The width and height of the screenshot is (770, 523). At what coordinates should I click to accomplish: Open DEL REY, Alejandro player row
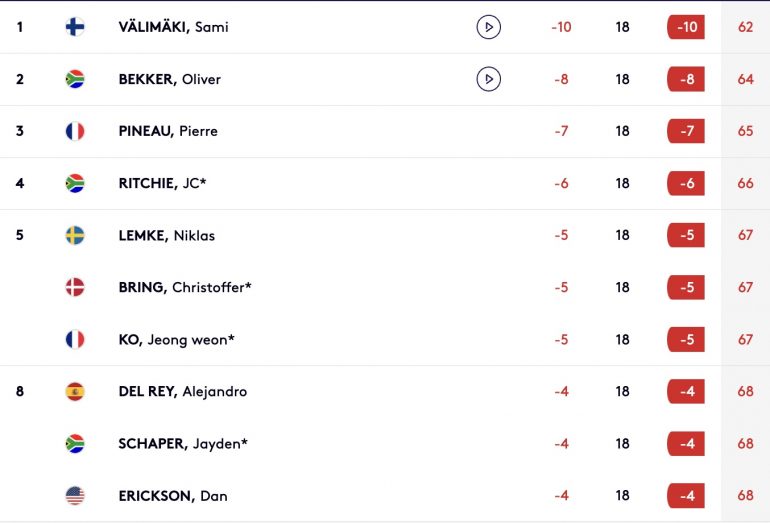tap(385, 391)
